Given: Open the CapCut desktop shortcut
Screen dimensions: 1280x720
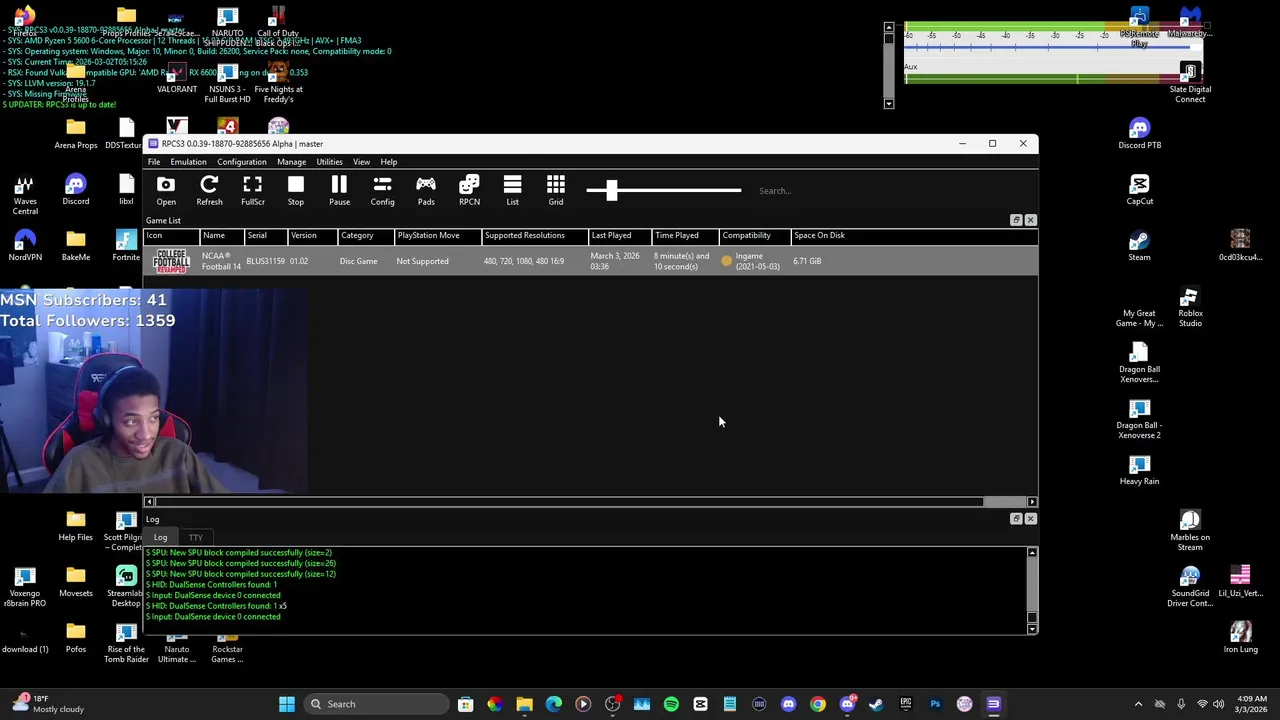Looking at the screenshot, I should 1139,189.
